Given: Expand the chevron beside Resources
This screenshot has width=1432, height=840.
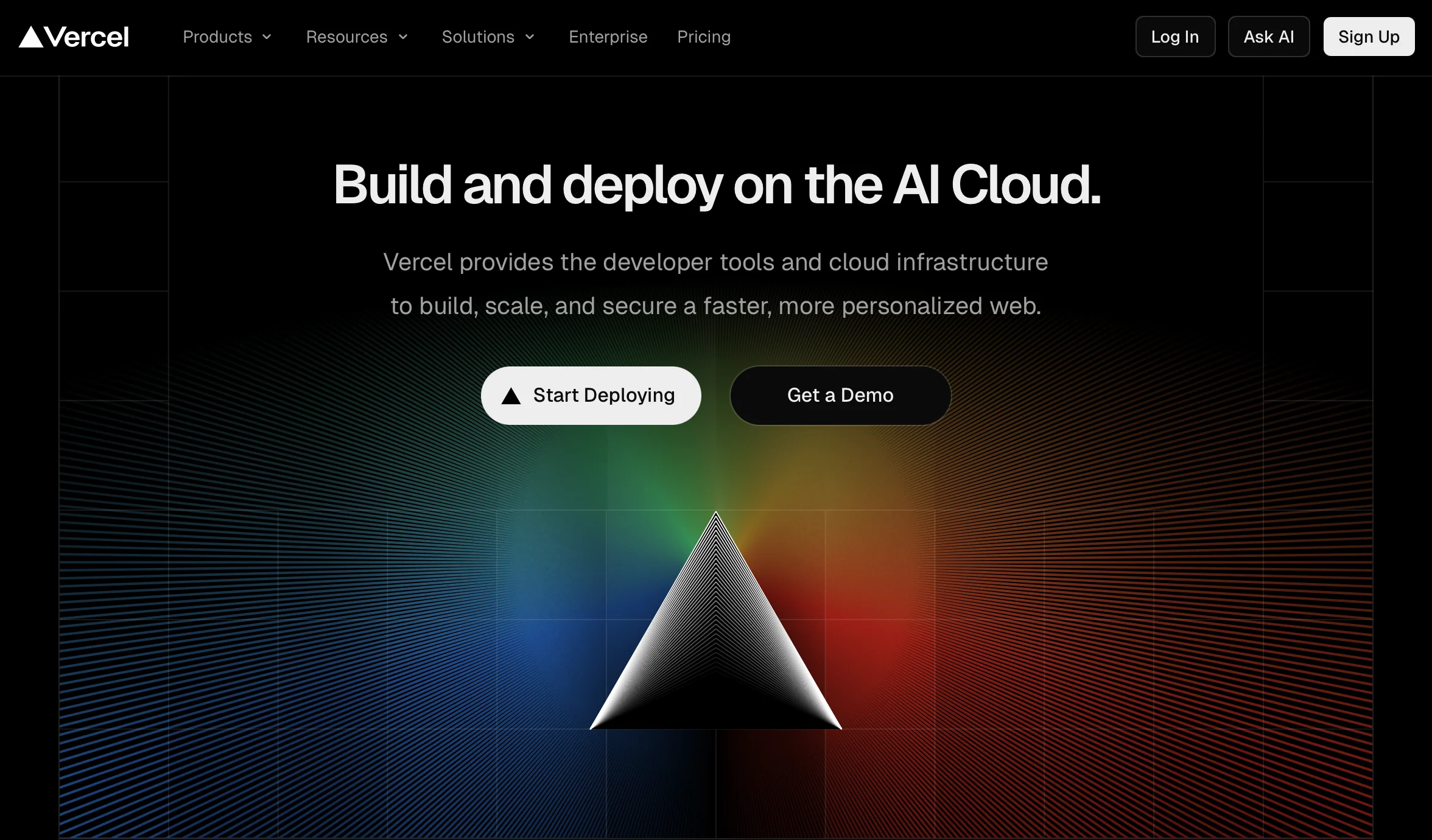Looking at the screenshot, I should [403, 37].
